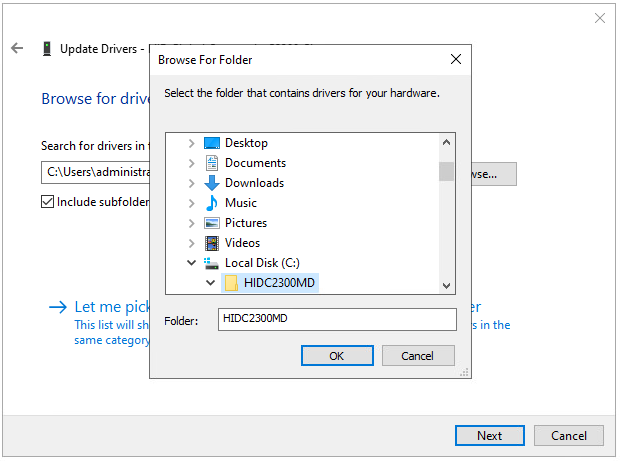Go back using the wizard back arrow
The image size is (620, 461).
pyautogui.click(x=17, y=48)
